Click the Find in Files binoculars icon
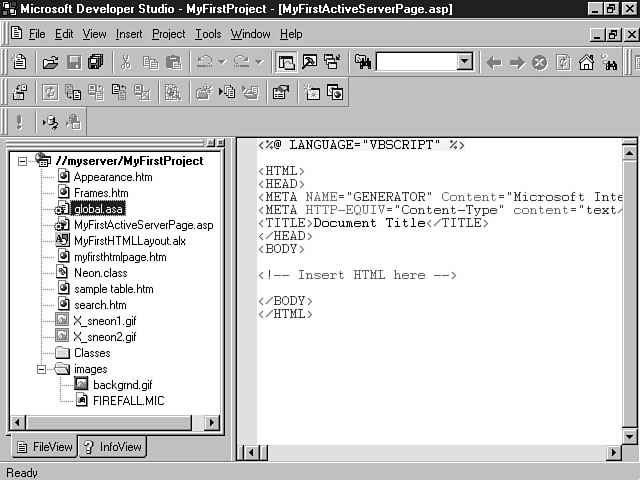The image size is (640, 480). 362,62
